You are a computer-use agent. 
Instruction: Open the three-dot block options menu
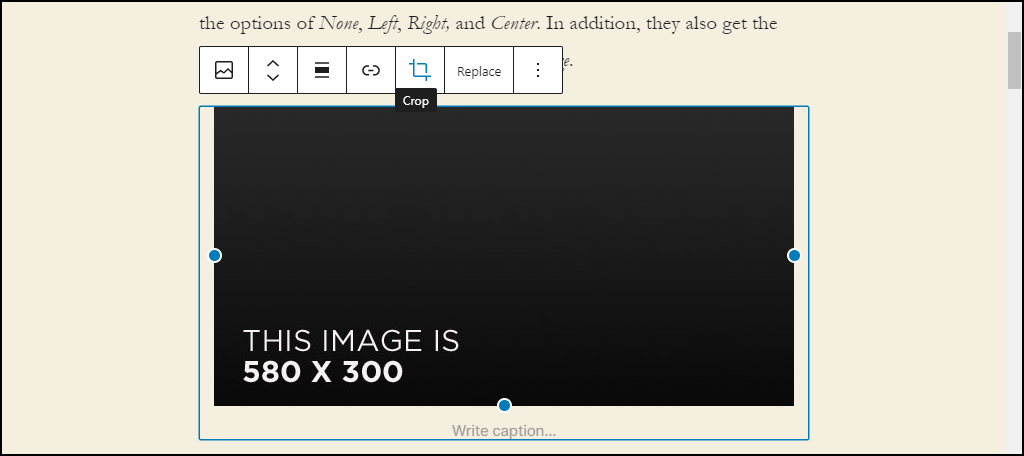pyautogui.click(x=537, y=70)
